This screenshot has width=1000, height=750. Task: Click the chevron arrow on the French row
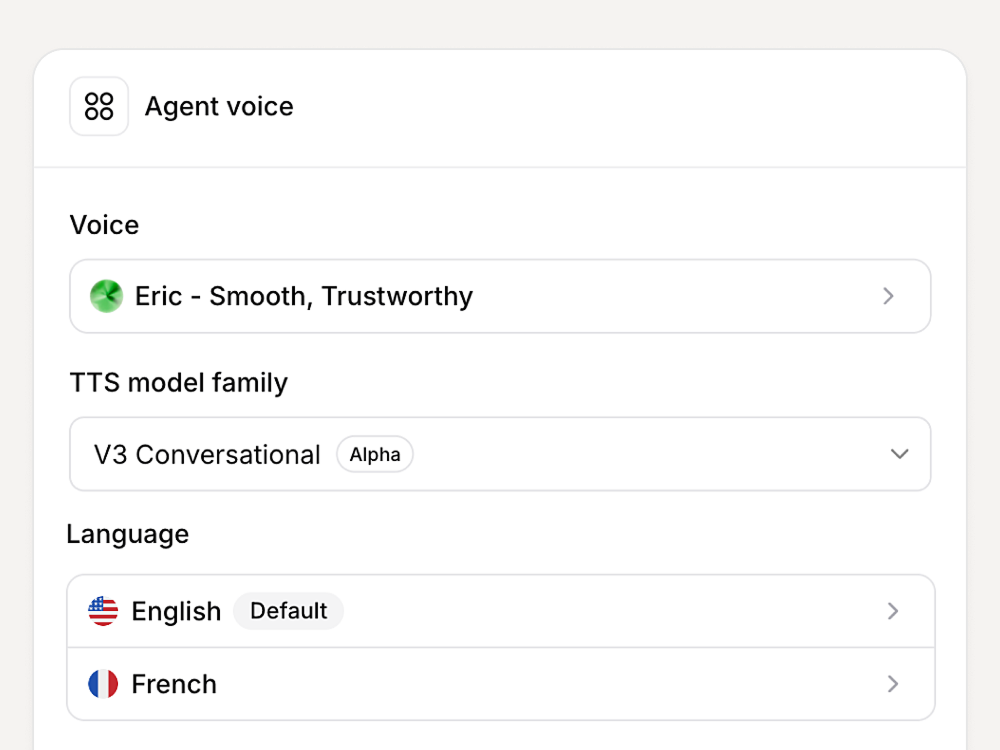coord(893,684)
